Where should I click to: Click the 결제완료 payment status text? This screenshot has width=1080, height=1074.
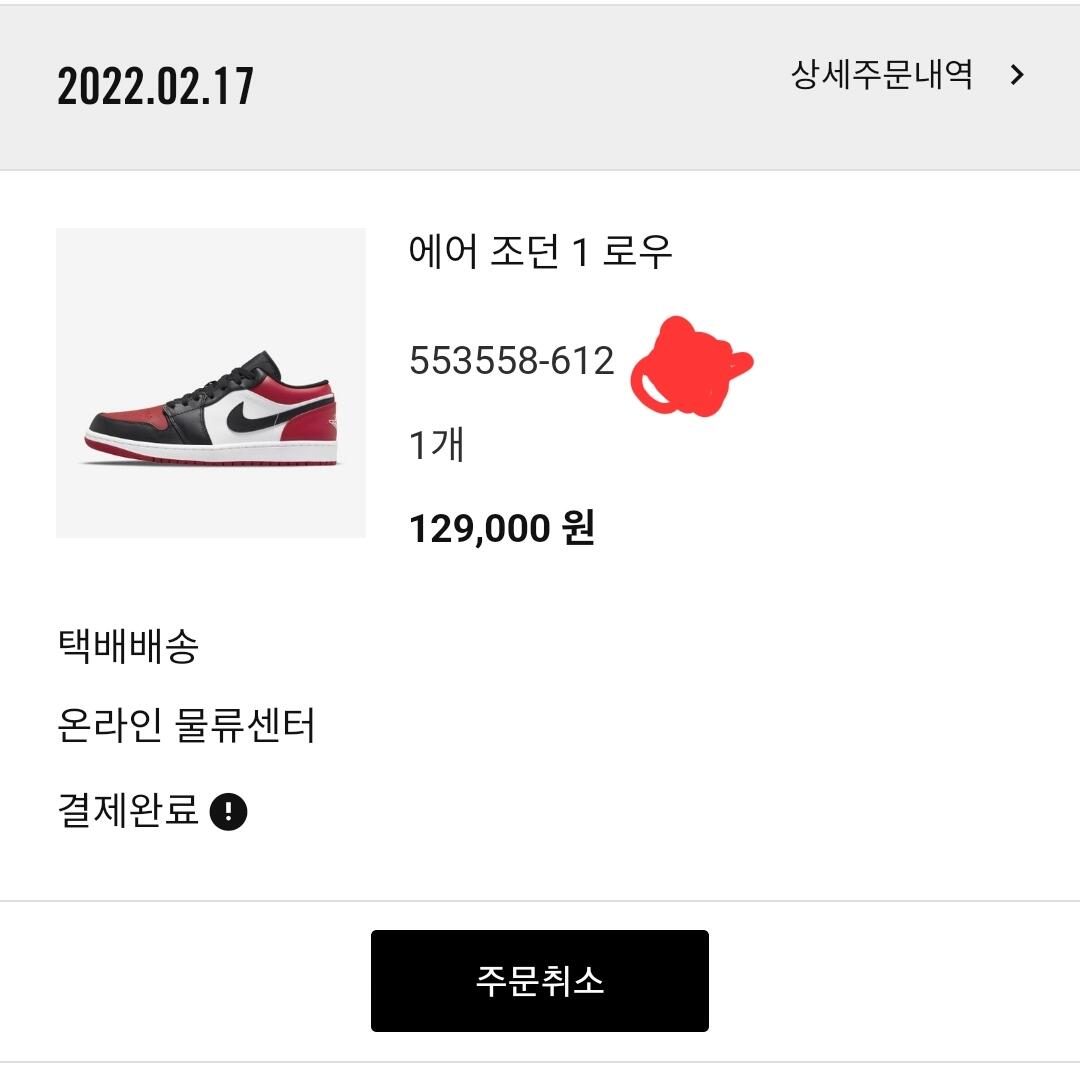pyautogui.click(x=129, y=810)
